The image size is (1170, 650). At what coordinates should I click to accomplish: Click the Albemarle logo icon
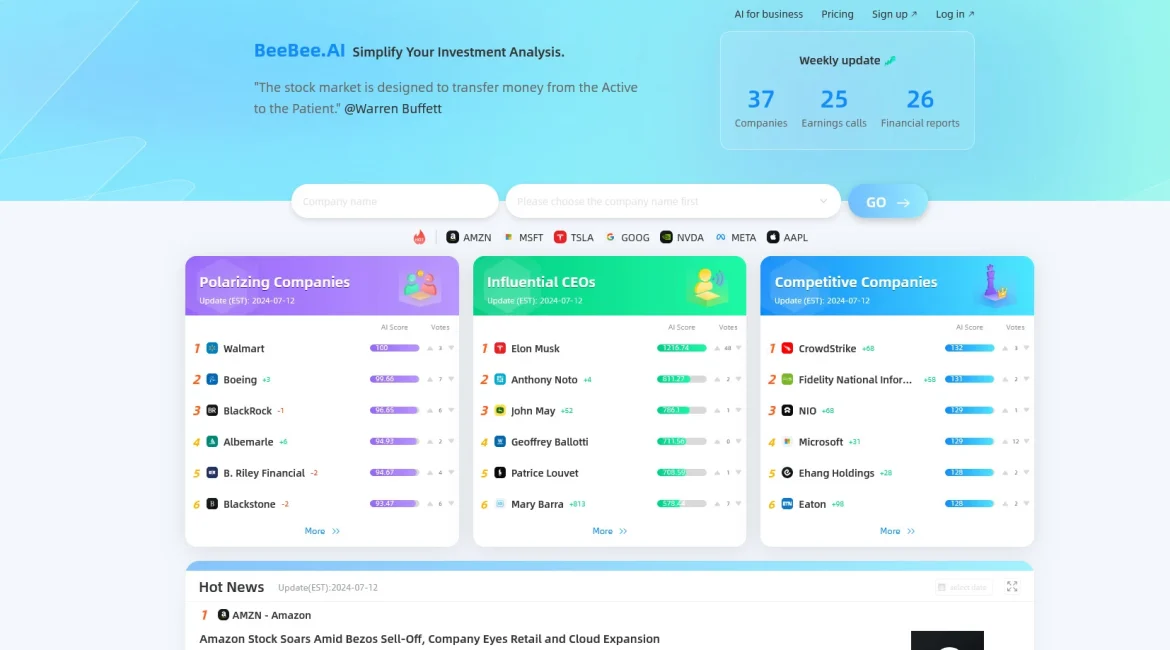click(212, 442)
